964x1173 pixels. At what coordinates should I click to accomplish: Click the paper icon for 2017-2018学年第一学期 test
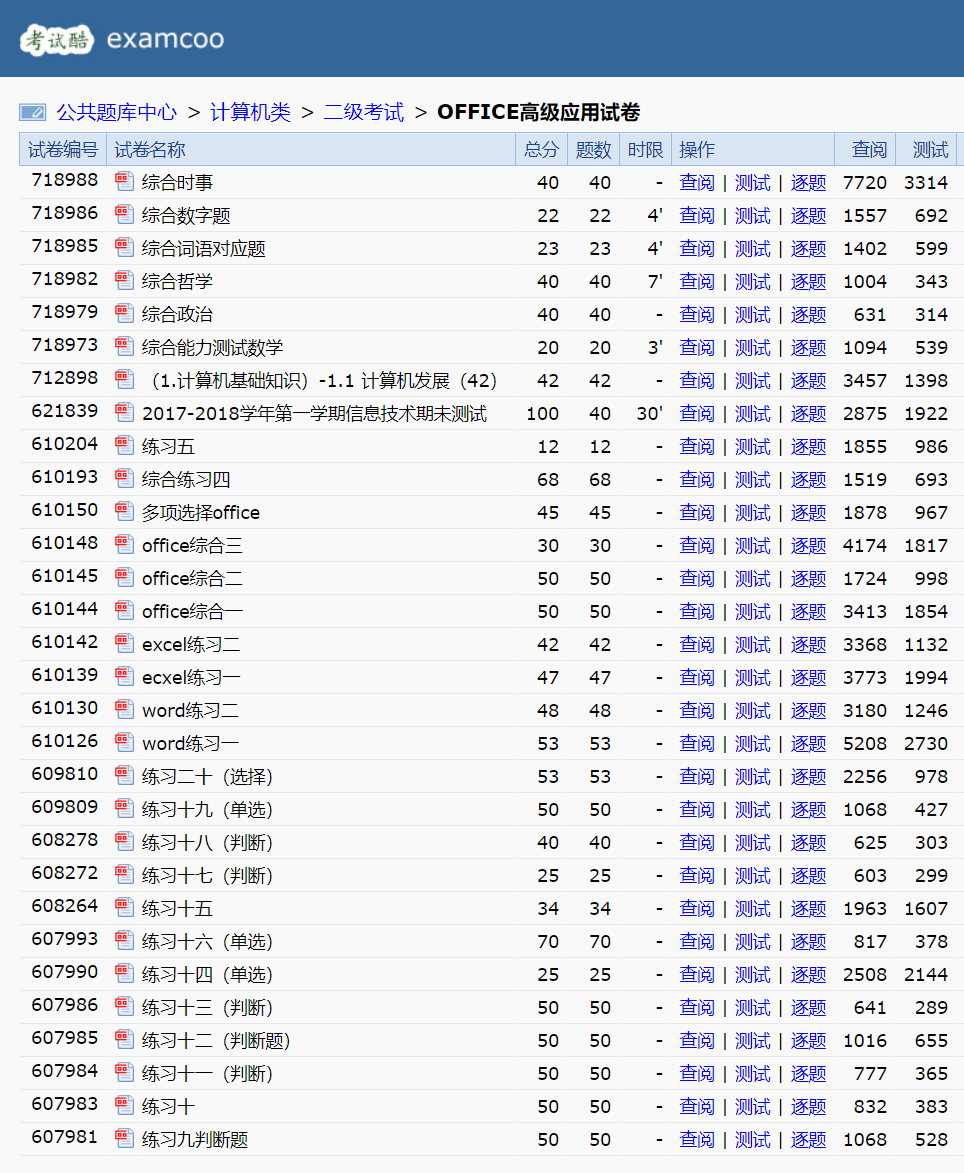[124, 413]
